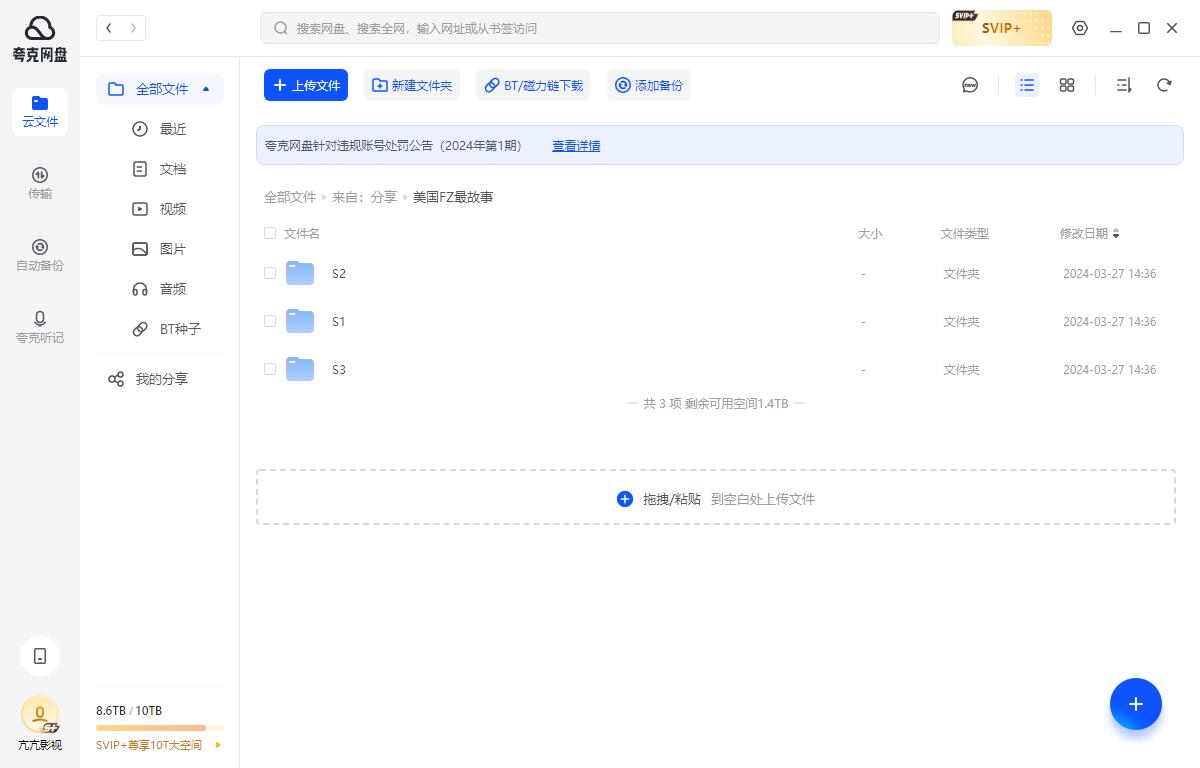The width and height of the screenshot is (1200, 768).
Task: Check the select-all files checkbox
Action: 270,233
